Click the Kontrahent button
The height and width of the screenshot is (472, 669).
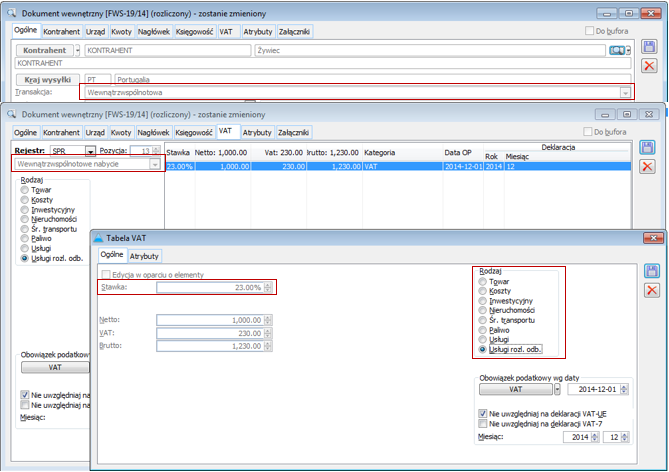45,50
